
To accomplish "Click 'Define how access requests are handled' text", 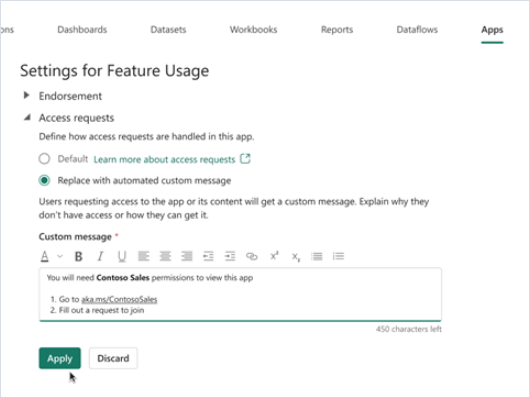I will coord(146,137).
